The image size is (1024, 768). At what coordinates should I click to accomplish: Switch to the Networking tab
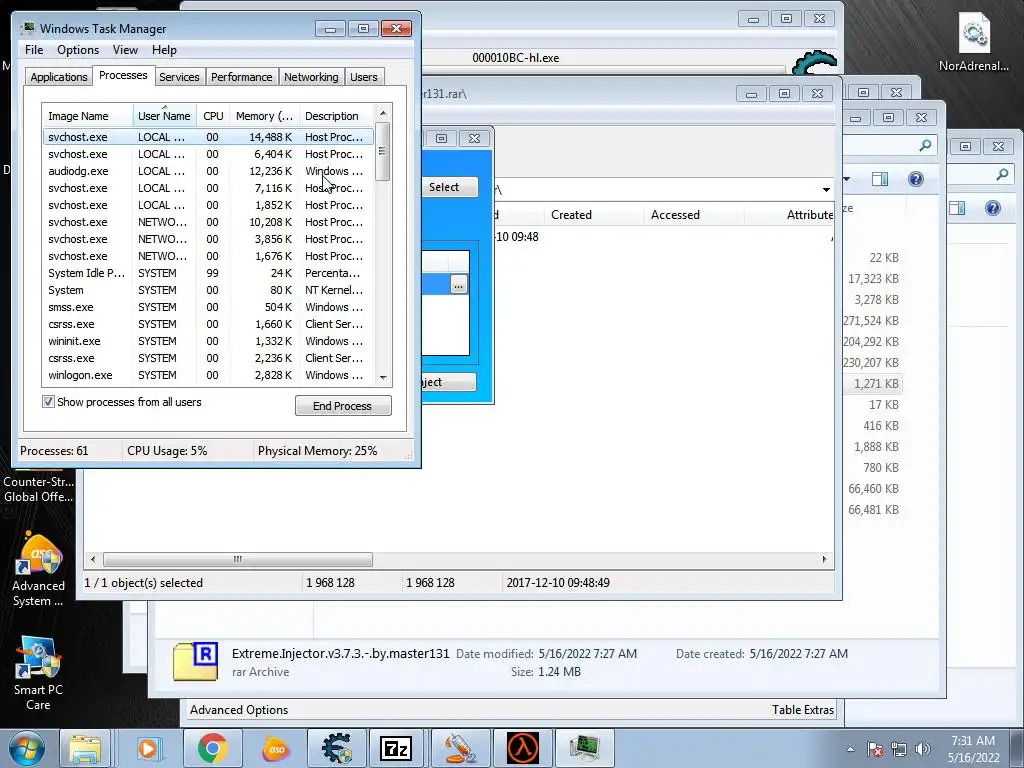pyautogui.click(x=311, y=76)
